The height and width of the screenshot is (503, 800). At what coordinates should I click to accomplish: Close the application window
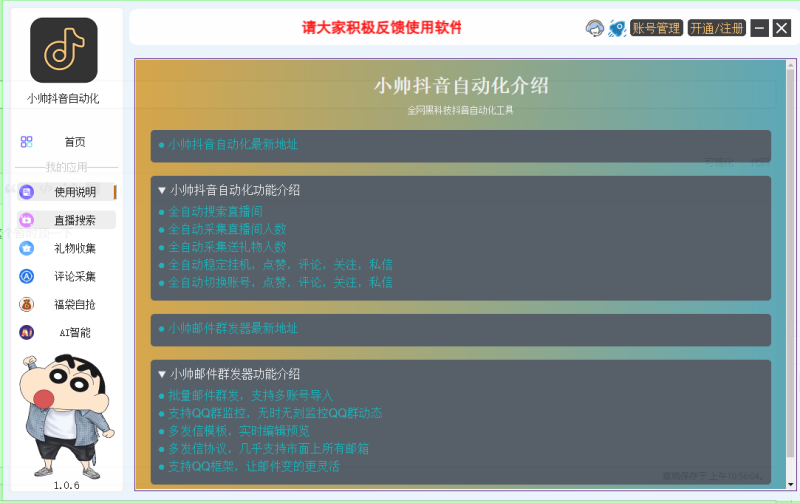tap(782, 28)
